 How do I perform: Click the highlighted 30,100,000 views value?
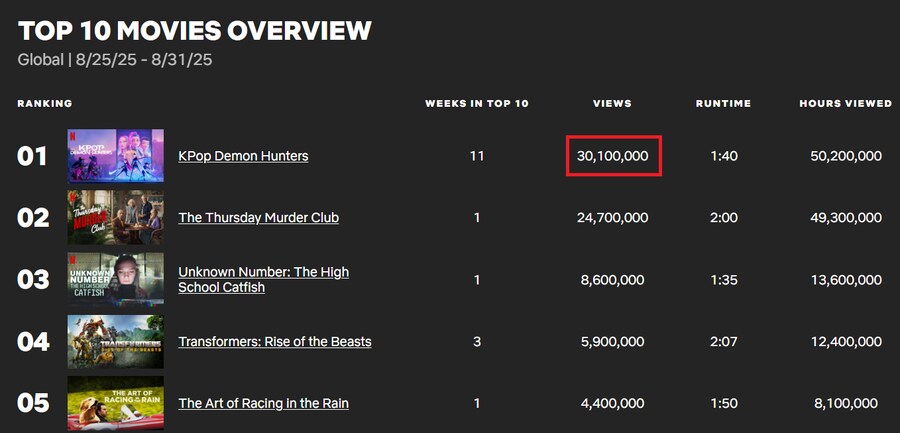tap(613, 156)
